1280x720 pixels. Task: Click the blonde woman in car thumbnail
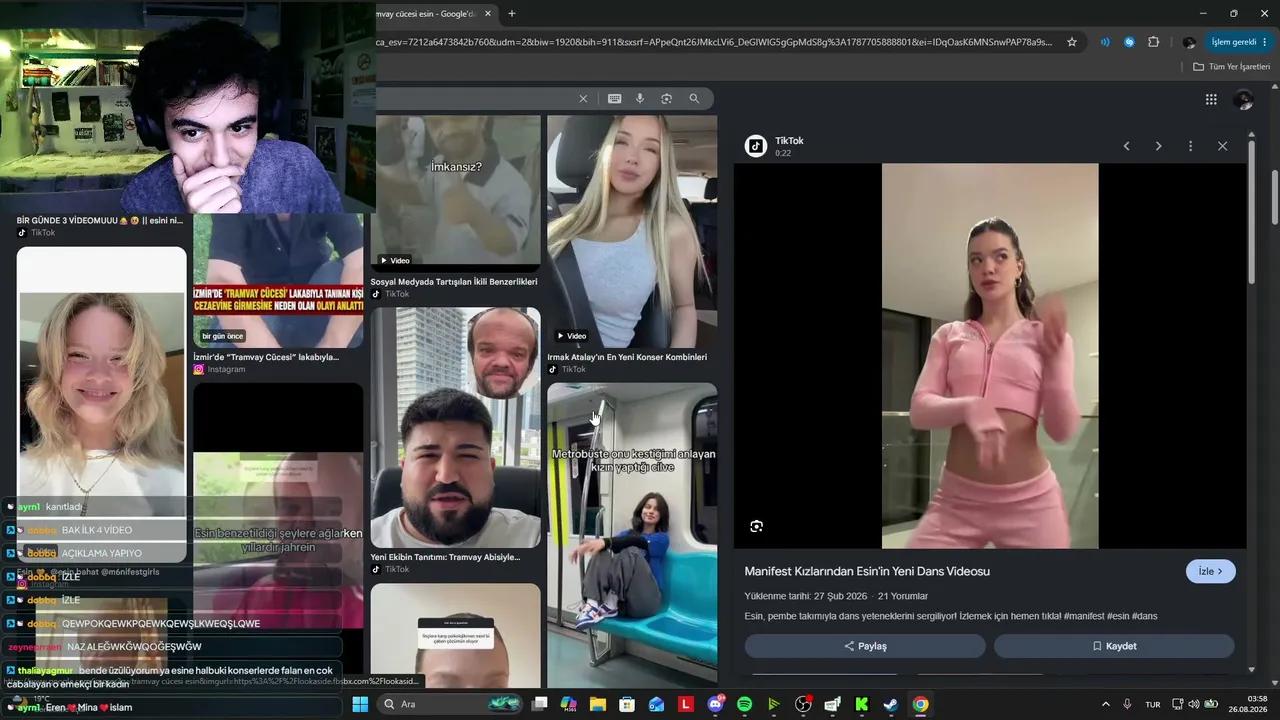point(632,231)
